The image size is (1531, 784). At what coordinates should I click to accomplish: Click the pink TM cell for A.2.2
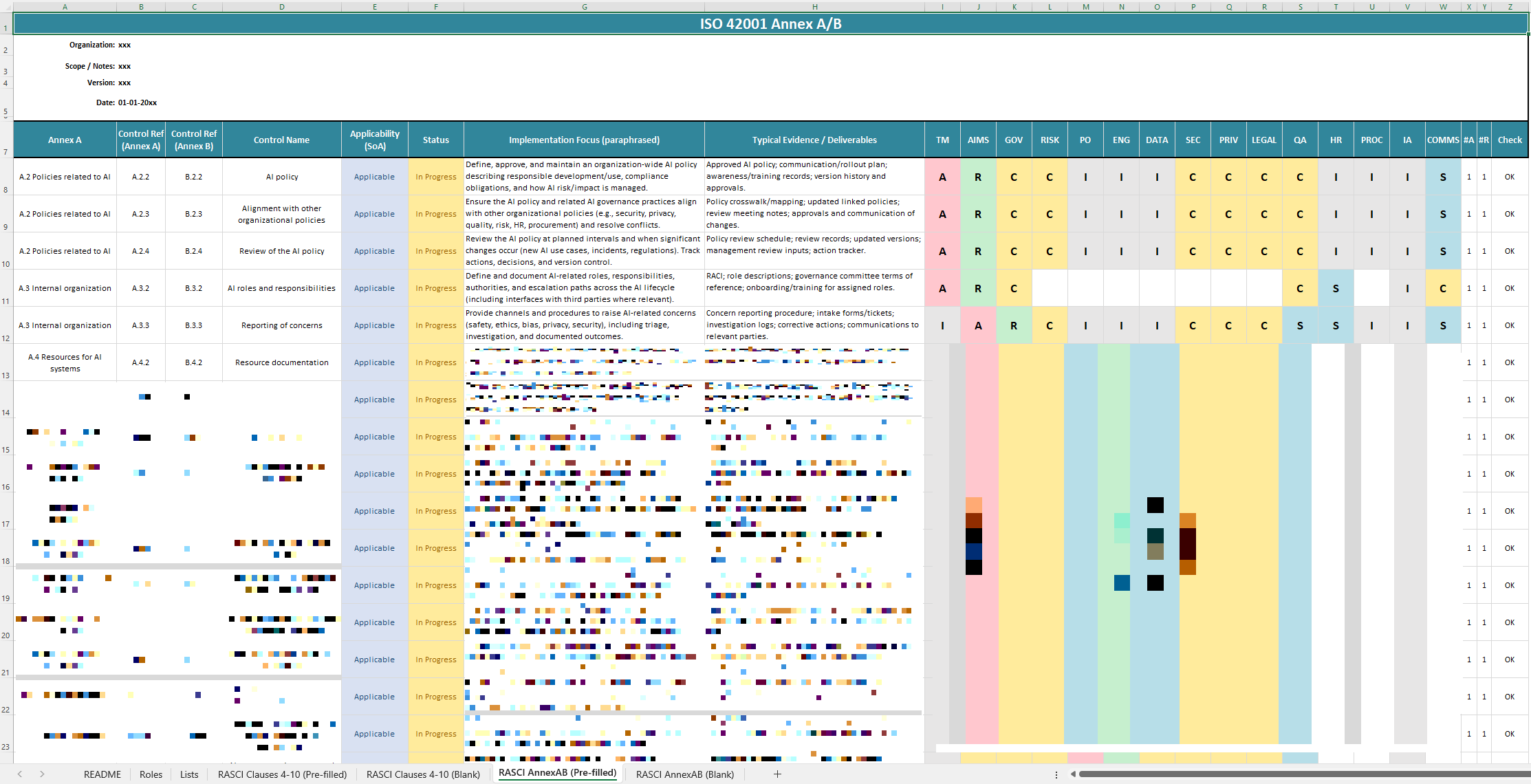click(x=942, y=177)
